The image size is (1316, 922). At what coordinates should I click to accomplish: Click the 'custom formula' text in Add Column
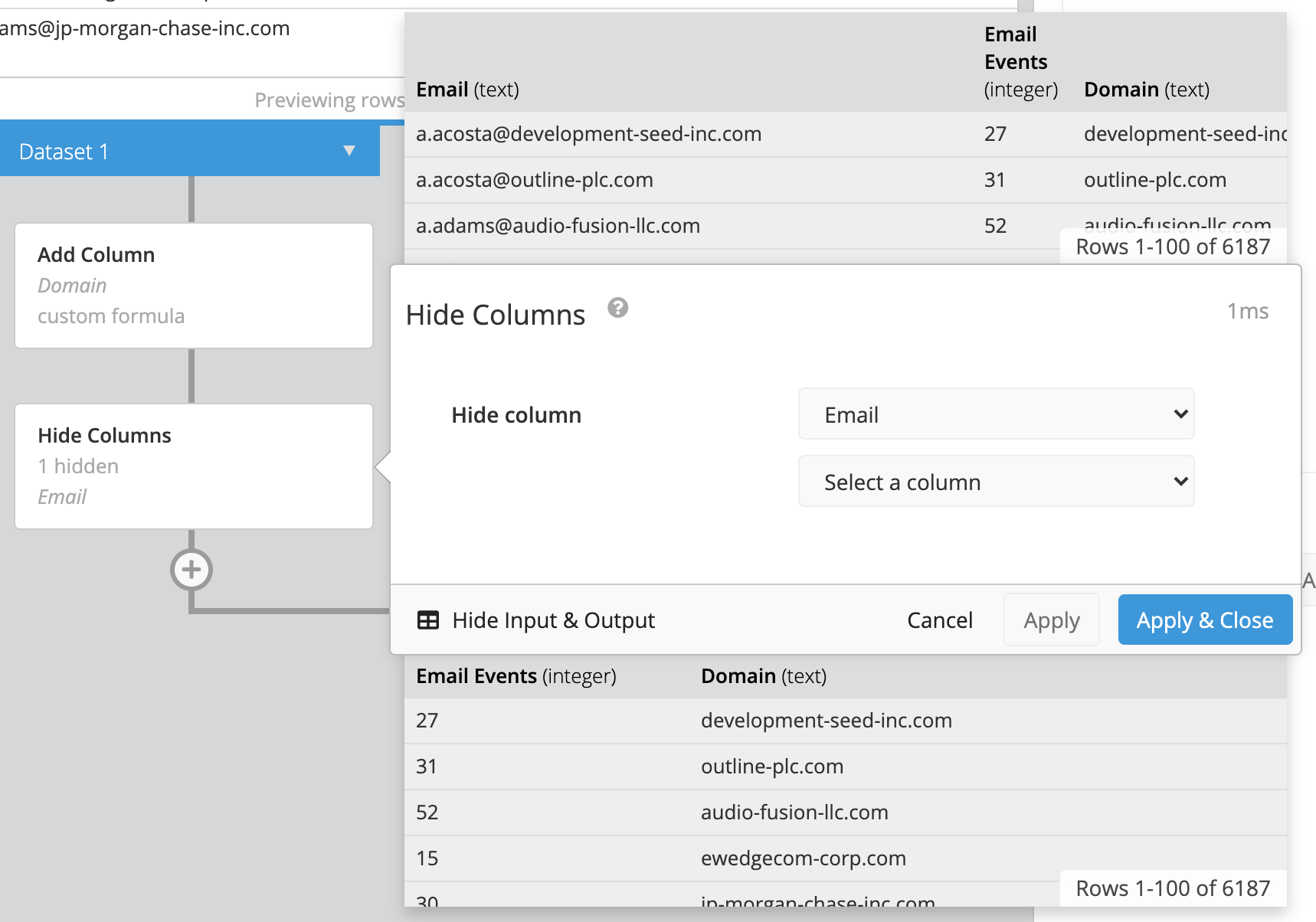[111, 316]
